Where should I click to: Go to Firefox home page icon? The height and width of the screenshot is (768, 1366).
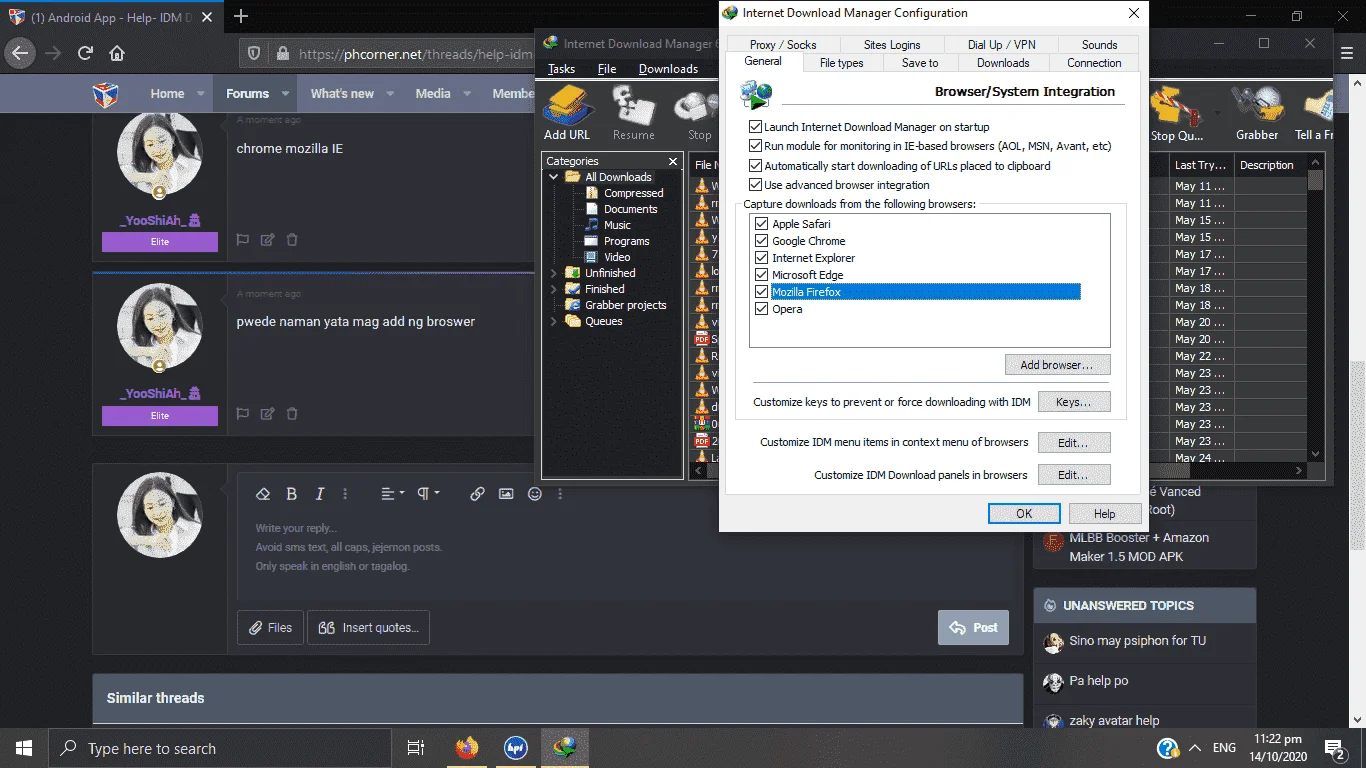point(117,53)
